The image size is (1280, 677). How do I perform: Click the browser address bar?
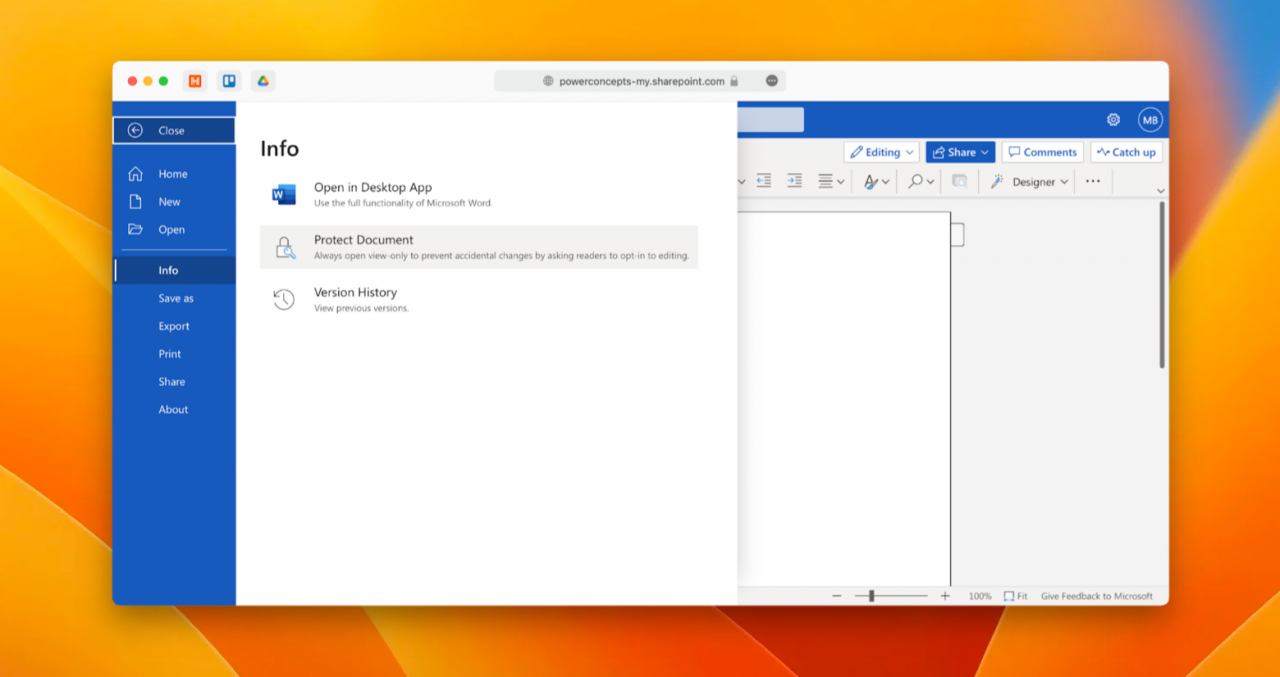pos(640,81)
